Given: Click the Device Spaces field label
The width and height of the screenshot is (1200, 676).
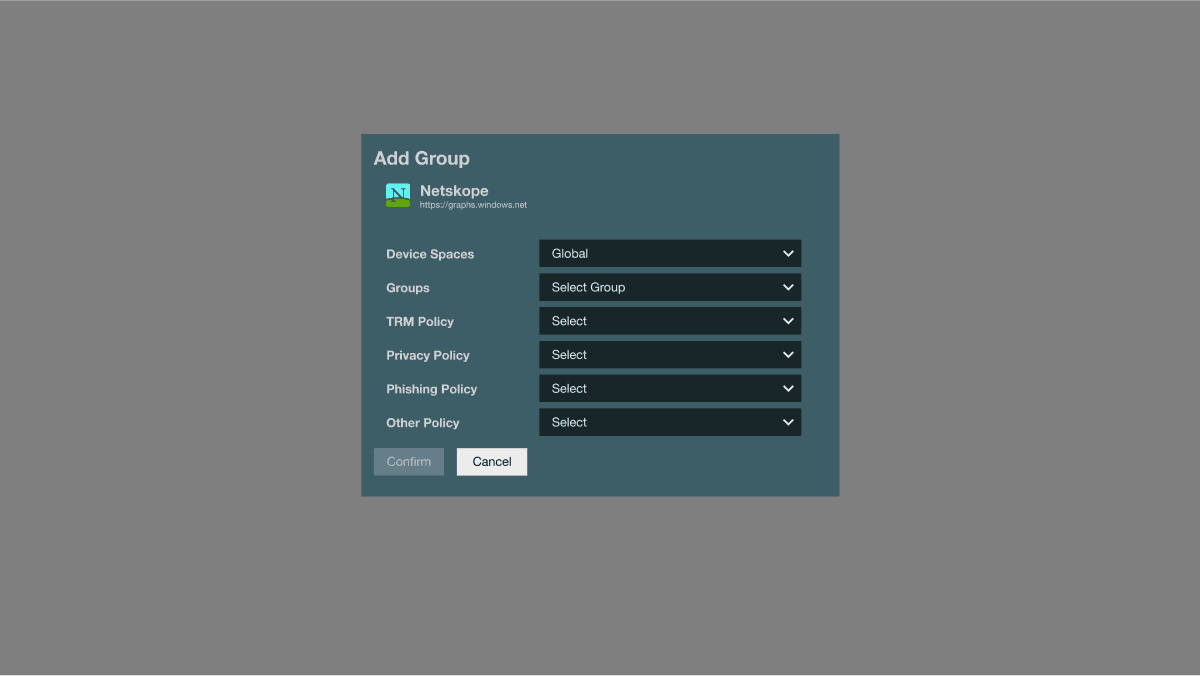Looking at the screenshot, I should 430,254.
